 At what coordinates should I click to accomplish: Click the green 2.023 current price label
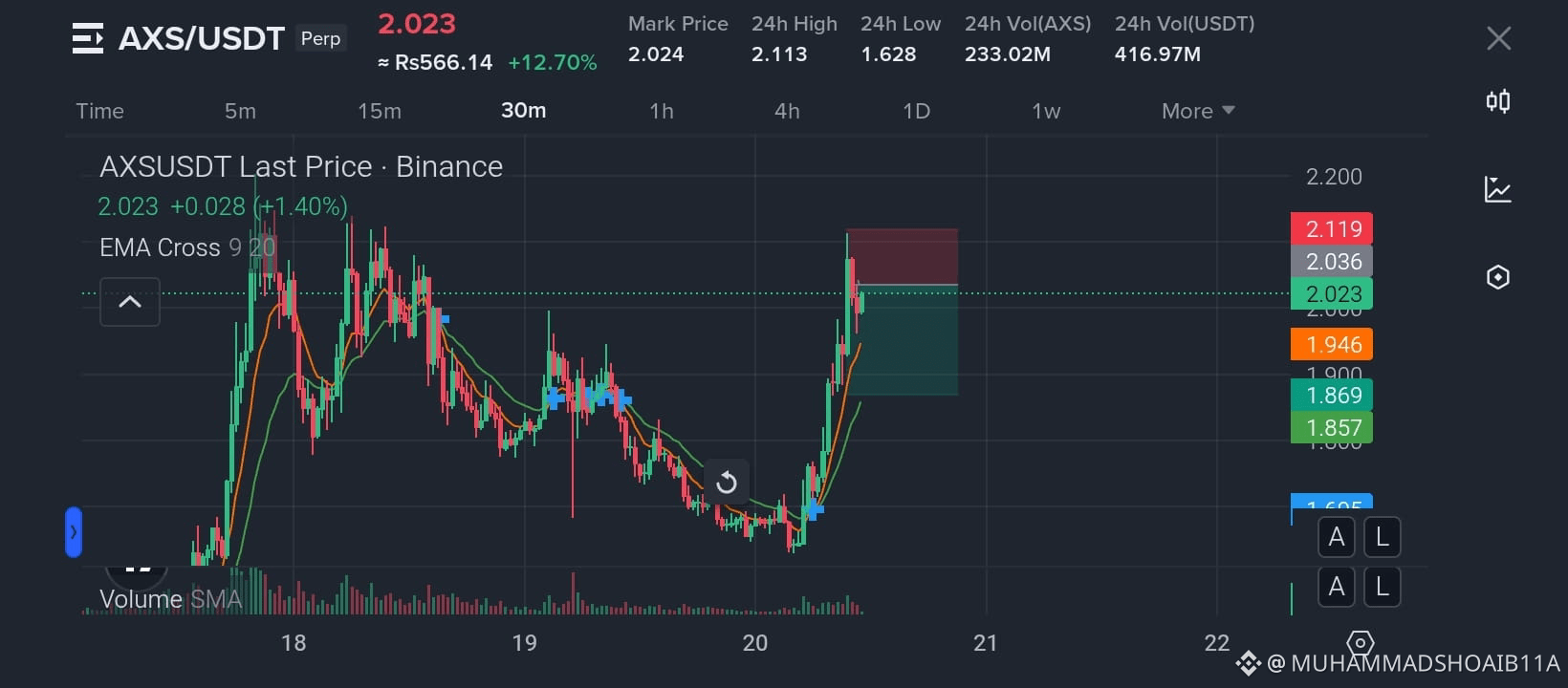click(1332, 294)
